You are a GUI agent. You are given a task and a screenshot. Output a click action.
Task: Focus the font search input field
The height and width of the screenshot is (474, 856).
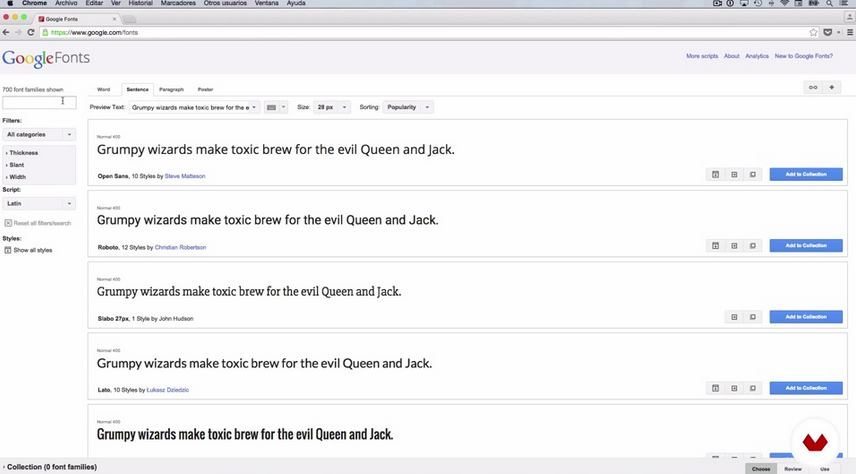[39, 102]
